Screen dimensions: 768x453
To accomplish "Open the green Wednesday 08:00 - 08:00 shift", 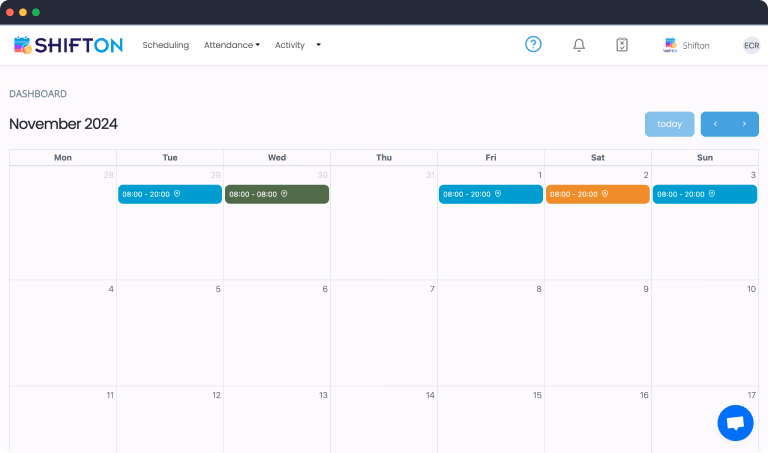I will tap(277, 194).
